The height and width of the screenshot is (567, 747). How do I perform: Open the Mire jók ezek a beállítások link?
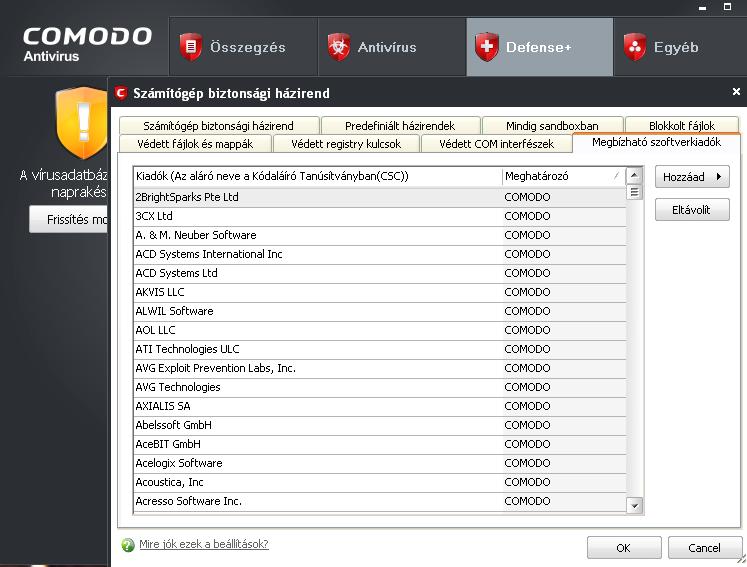(x=204, y=544)
